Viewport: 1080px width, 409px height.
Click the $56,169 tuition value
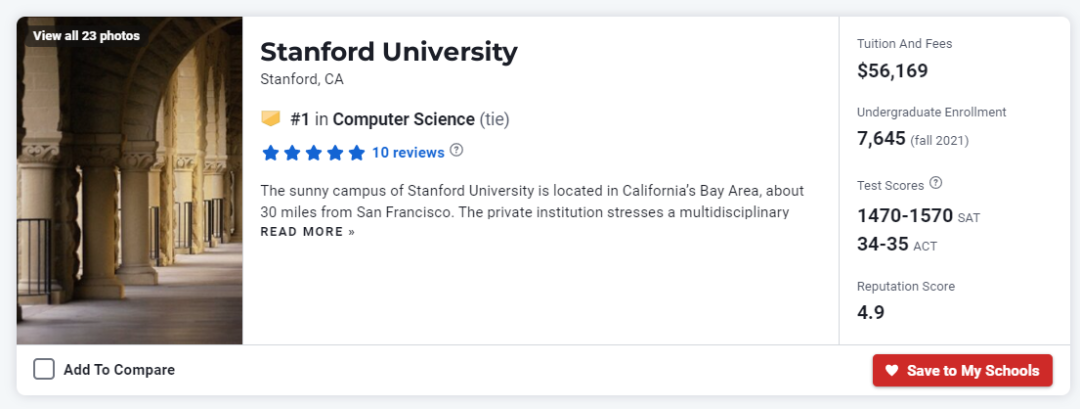coord(892,71)
